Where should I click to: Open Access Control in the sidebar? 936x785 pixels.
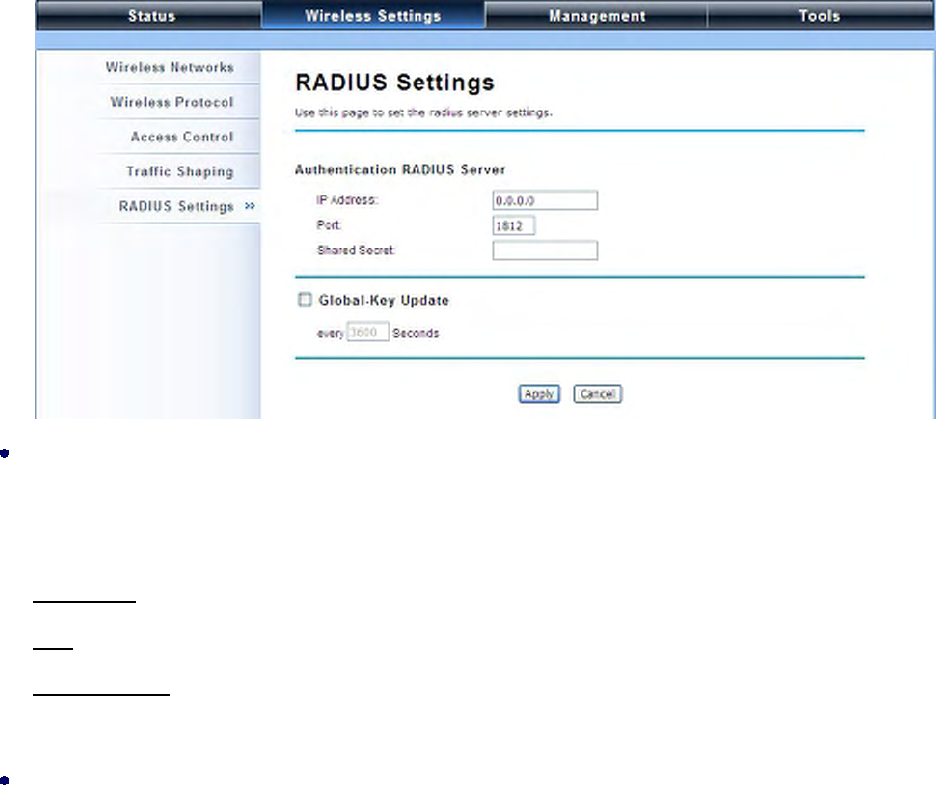[x=182, y=137]
